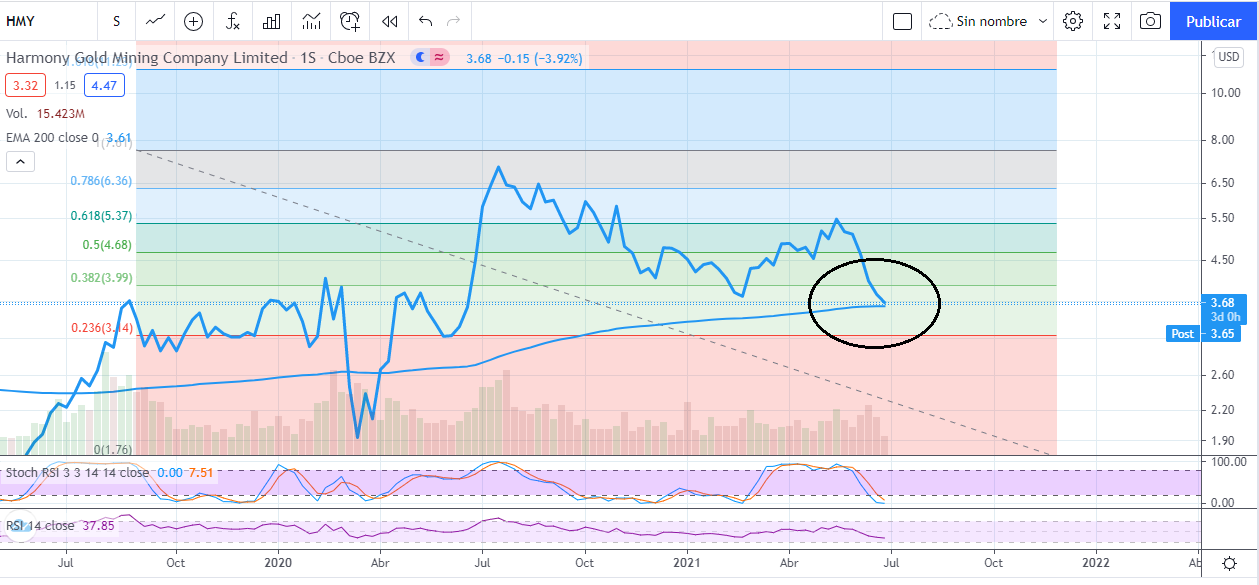Open the layout selection square icon

tap(902, 21)
